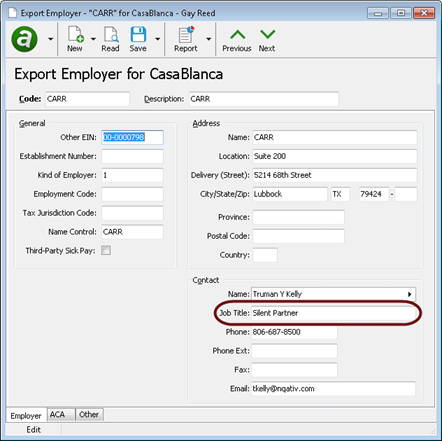This screenshot has height=441, width=442.
Task: Click the green 'a' application logo
Action: tap(24, 39)
